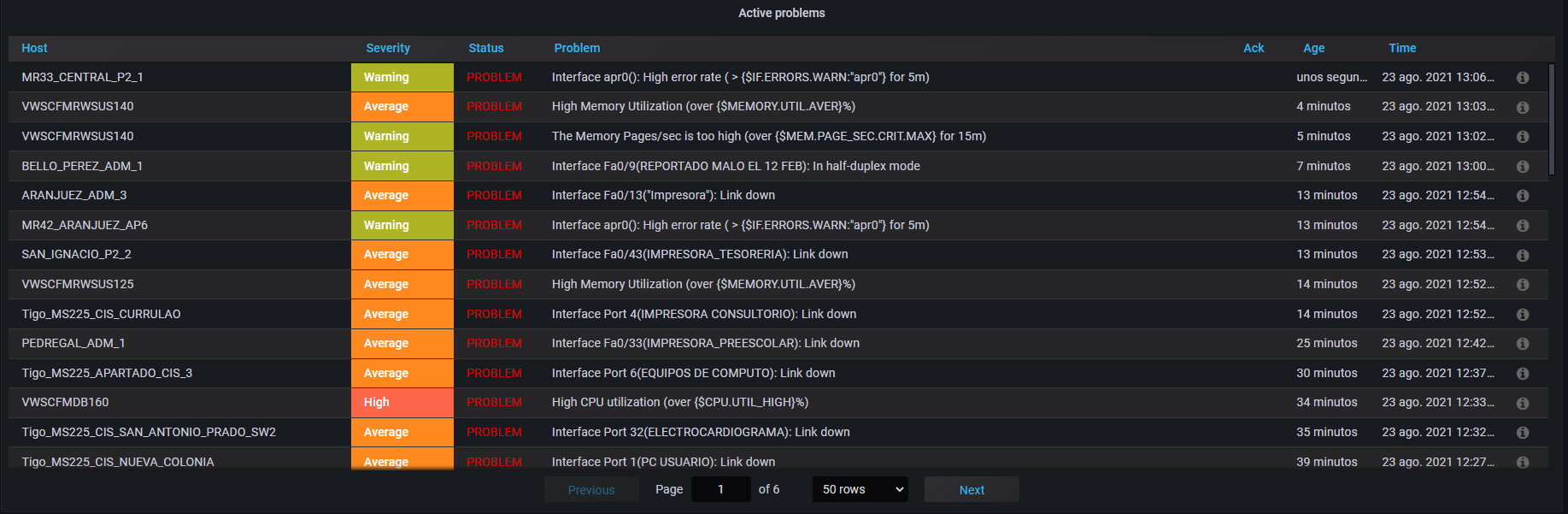Select host Tigo_MS225_CIS_SAN_ANTONIO_PRADO_SW2
Image resolution: width=1568 pixels, height=514 pixels.
[149, 432]
